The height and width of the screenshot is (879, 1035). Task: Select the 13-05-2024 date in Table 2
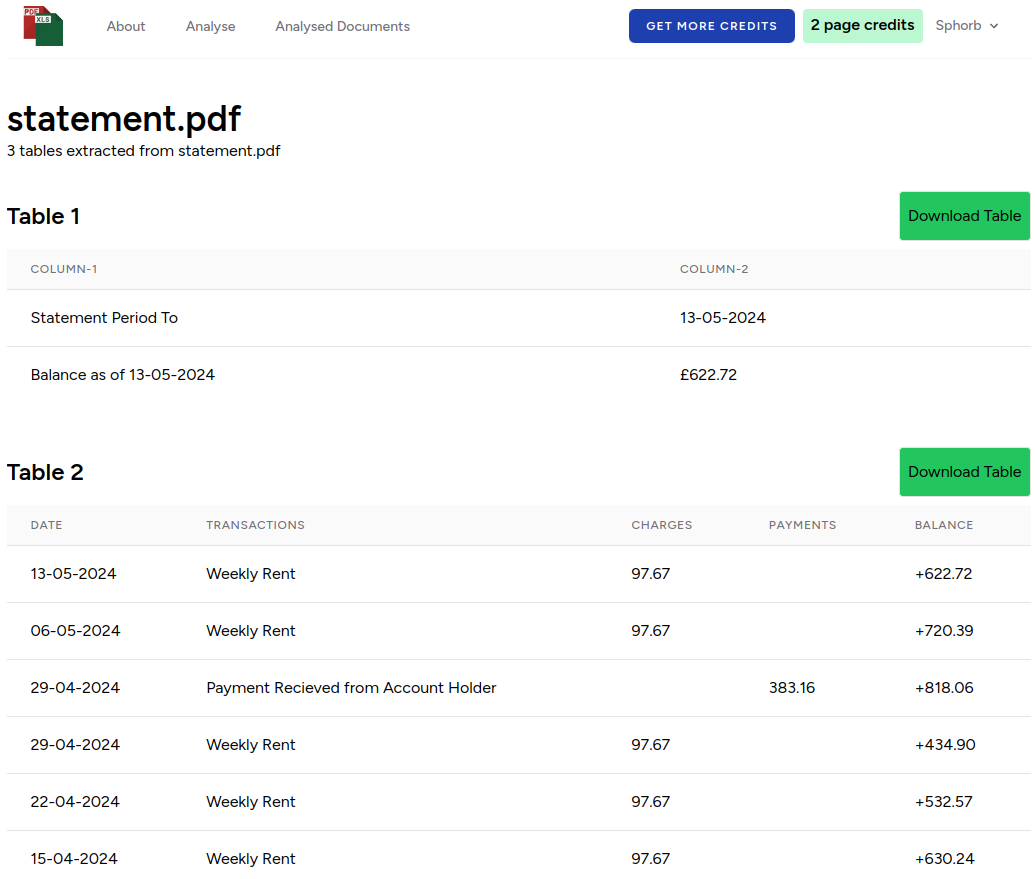(x=73, y=574)
